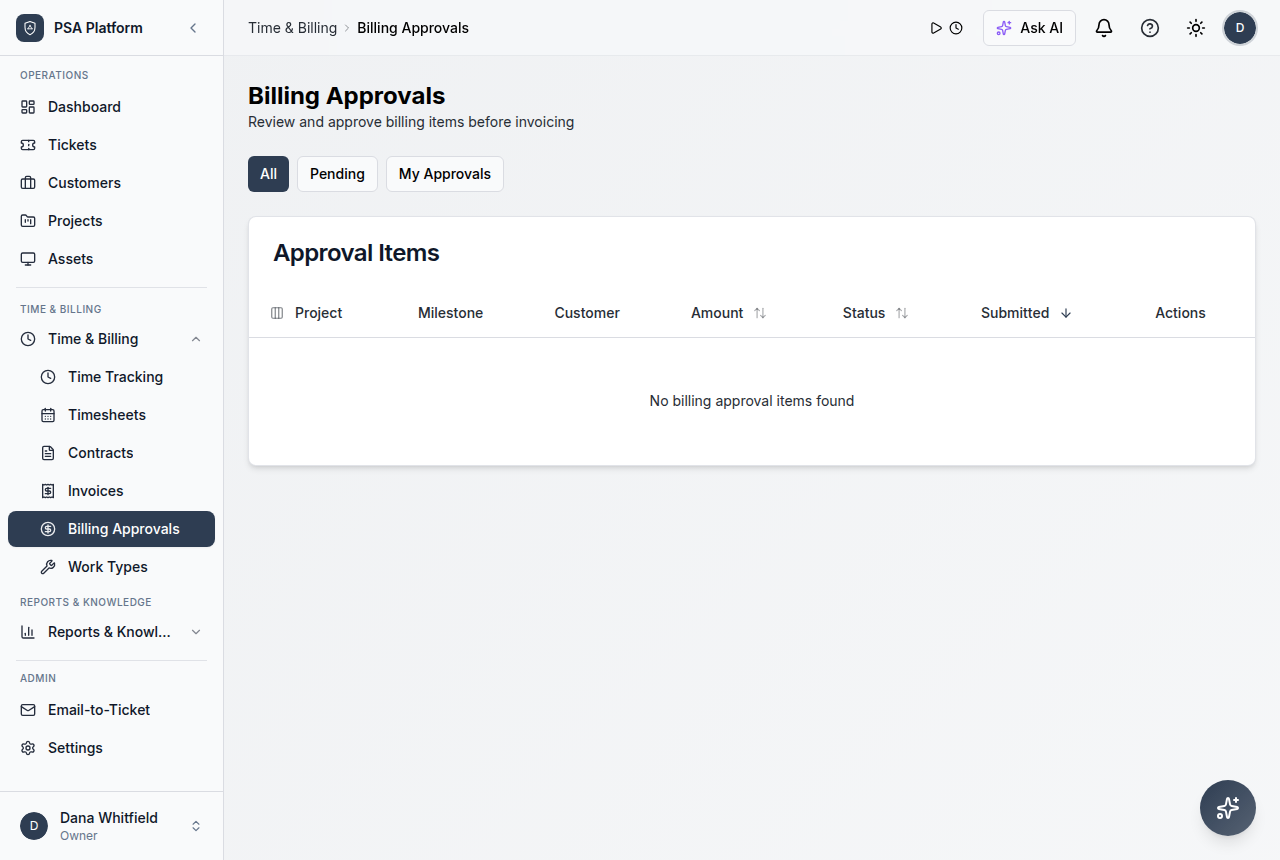The image size is (1280, 860).
Task: Sort by Amount column arrows
Action: tap(760, 313)
